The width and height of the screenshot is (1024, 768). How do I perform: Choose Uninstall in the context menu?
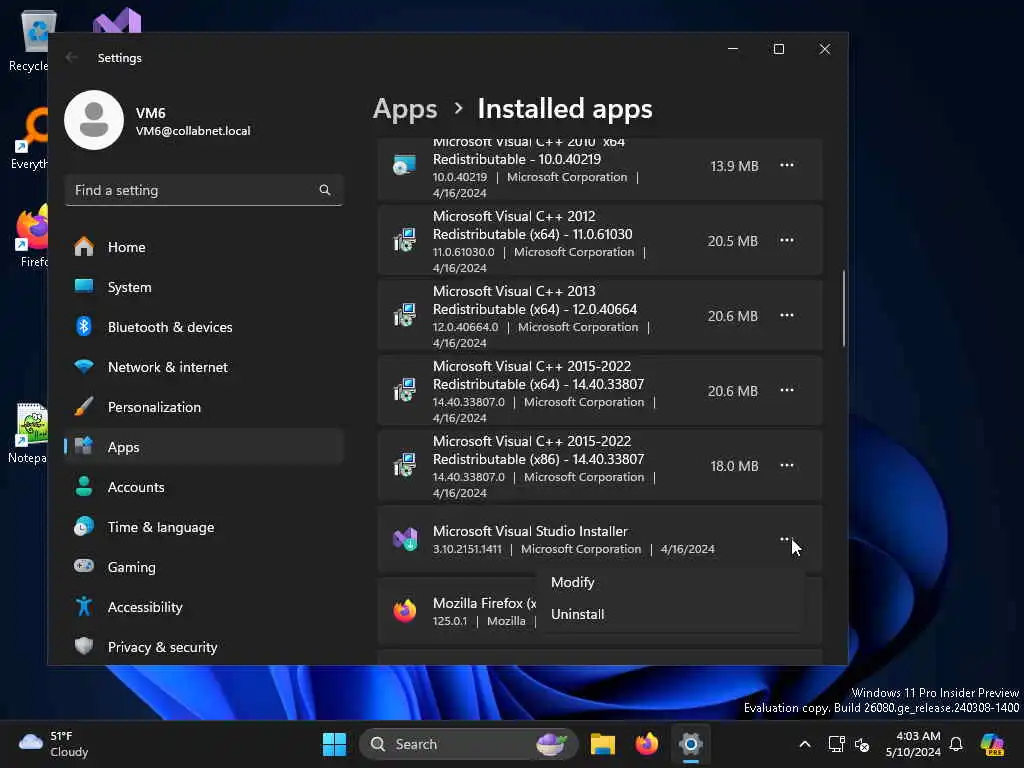[x=669, y=614]
